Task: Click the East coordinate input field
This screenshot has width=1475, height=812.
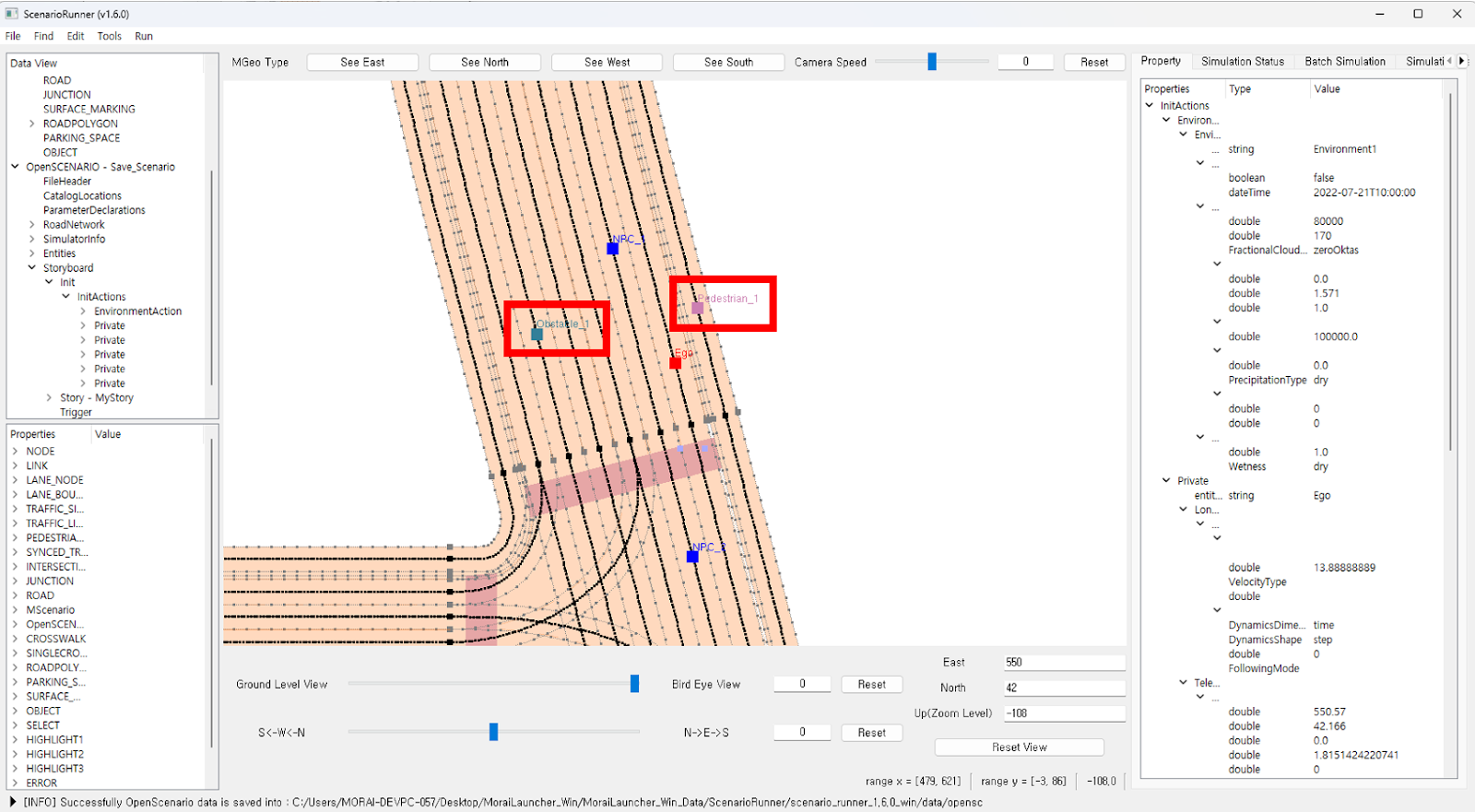Action: (1064, 663)
